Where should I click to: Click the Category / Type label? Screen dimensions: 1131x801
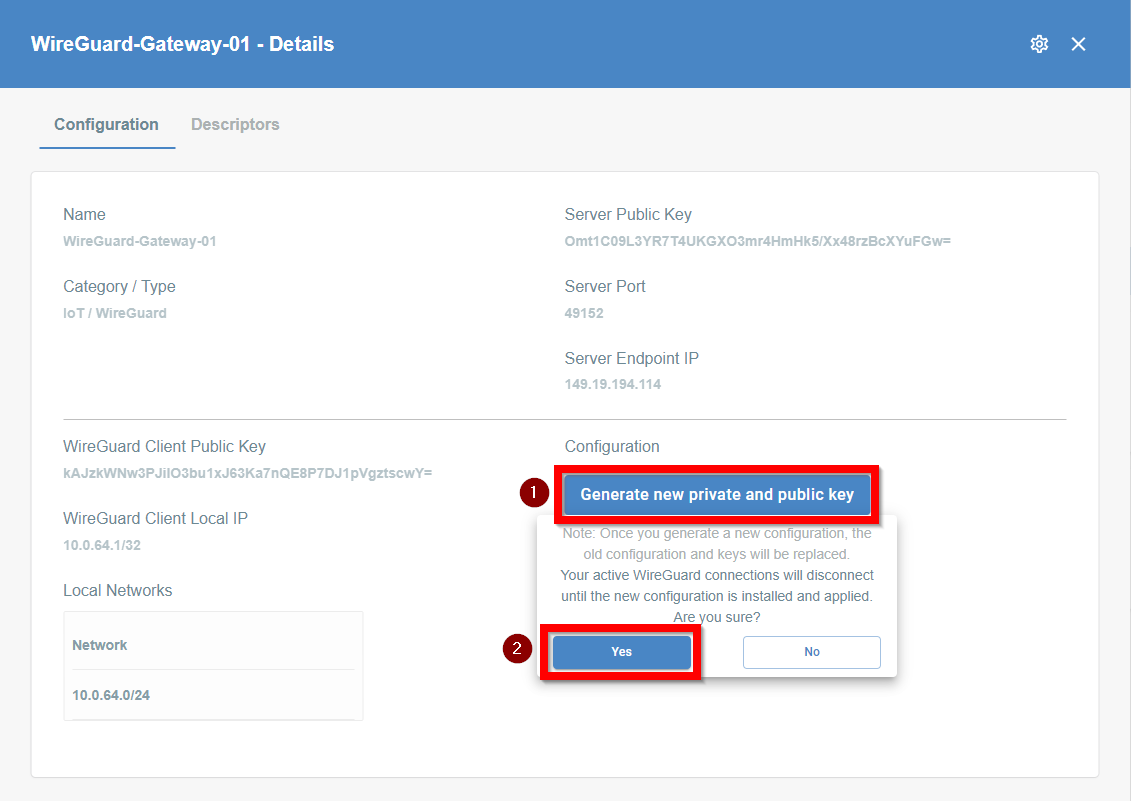pos(119,286)
